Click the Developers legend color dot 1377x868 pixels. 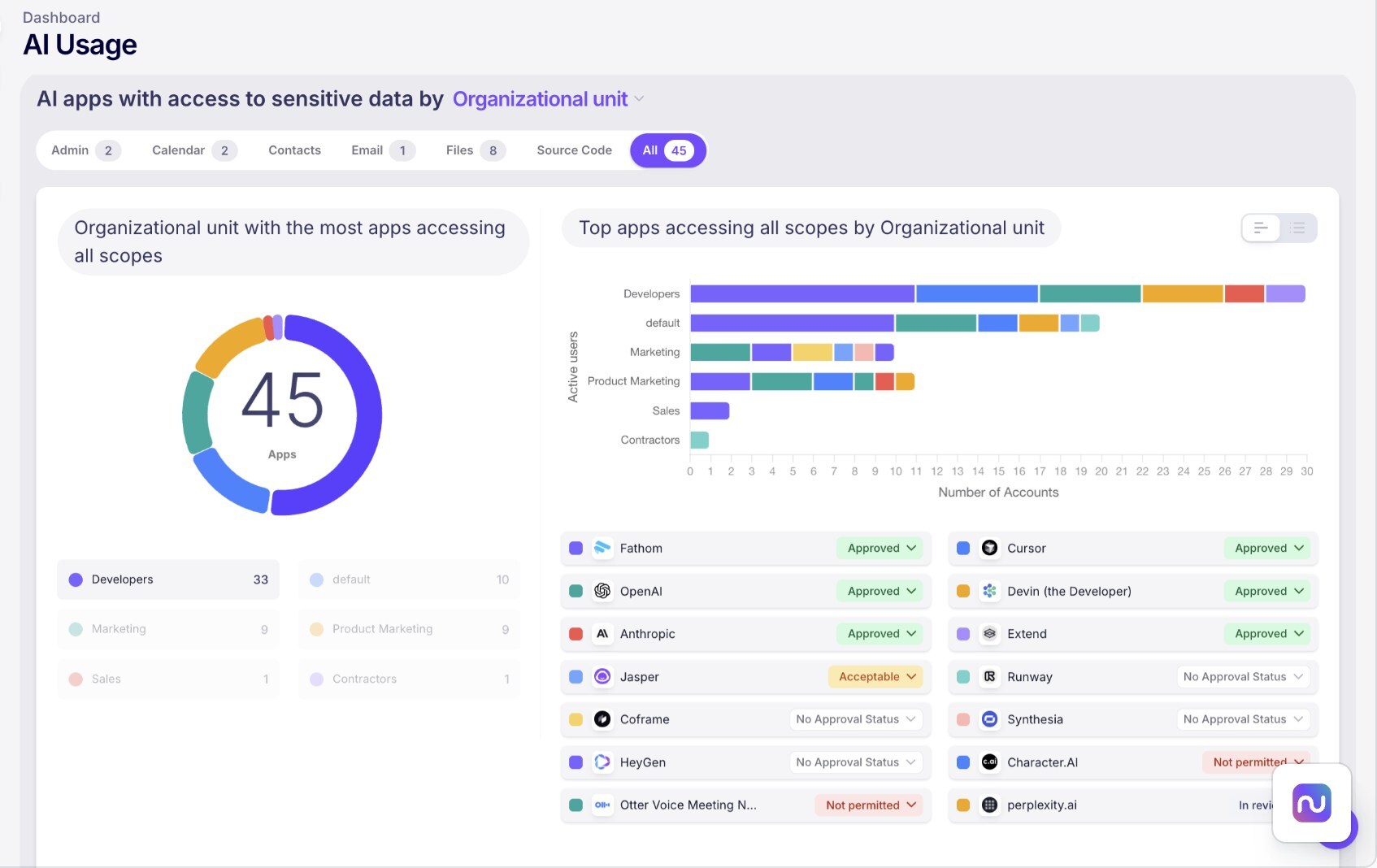[x=76, y=579]
